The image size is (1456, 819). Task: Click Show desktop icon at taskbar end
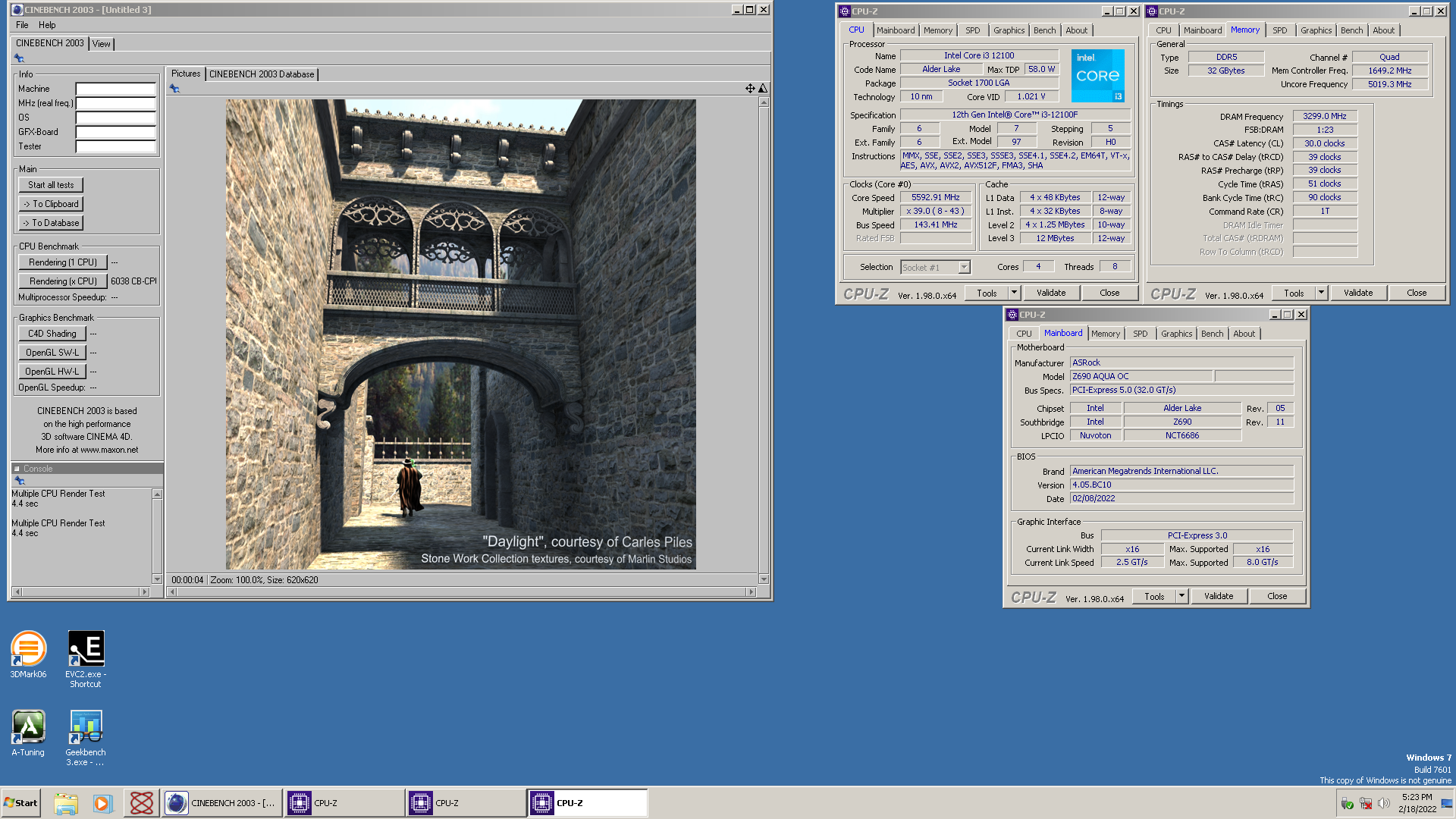tap(1446, 803)
